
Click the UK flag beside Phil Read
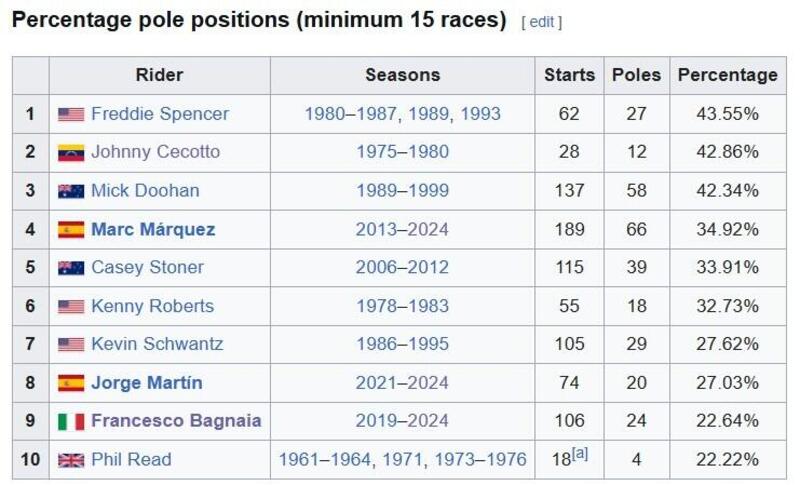[x=71, y=460]
